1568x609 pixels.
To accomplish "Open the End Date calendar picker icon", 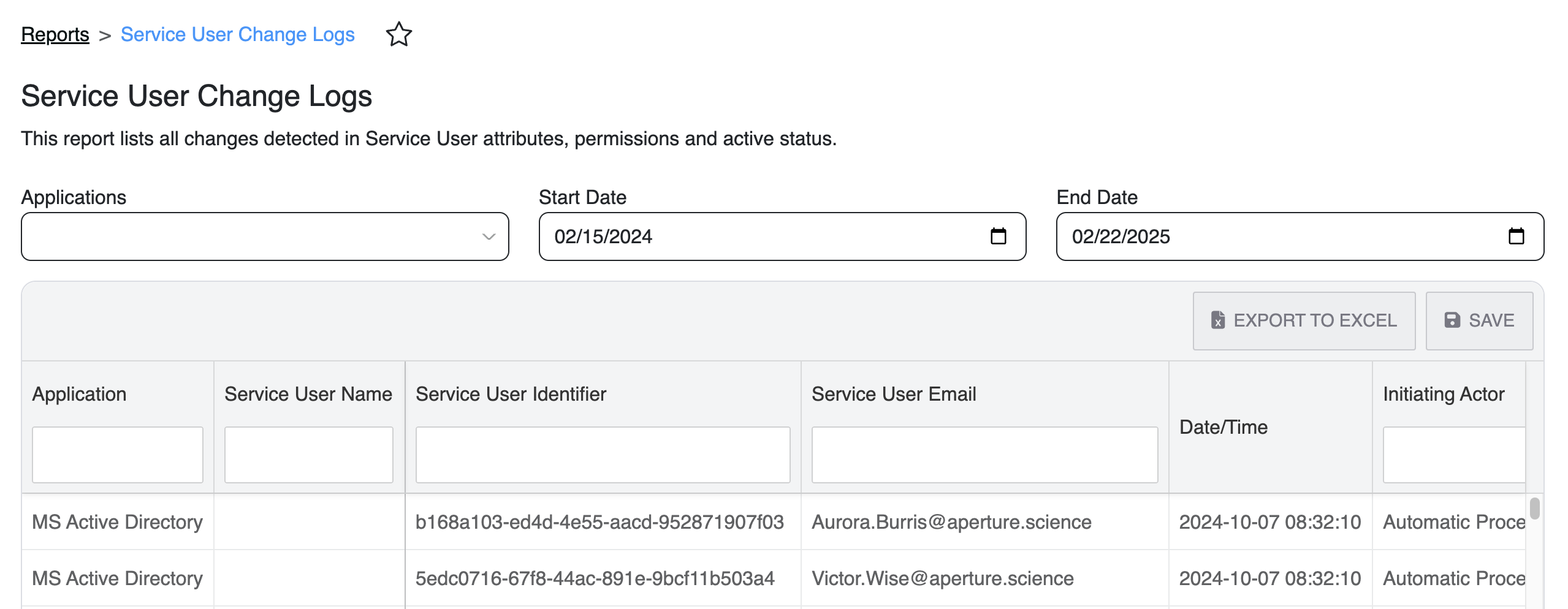I will pos(1516,236).
